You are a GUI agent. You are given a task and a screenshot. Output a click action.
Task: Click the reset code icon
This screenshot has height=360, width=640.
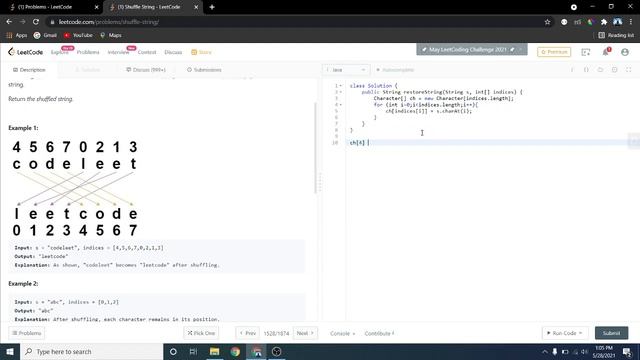pos(600,70)
